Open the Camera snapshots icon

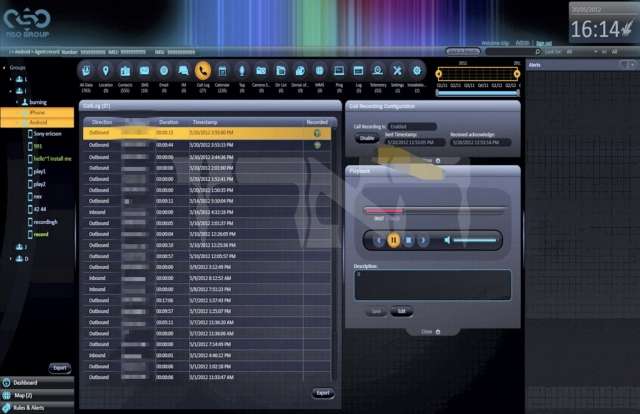[x=261, y=71]
